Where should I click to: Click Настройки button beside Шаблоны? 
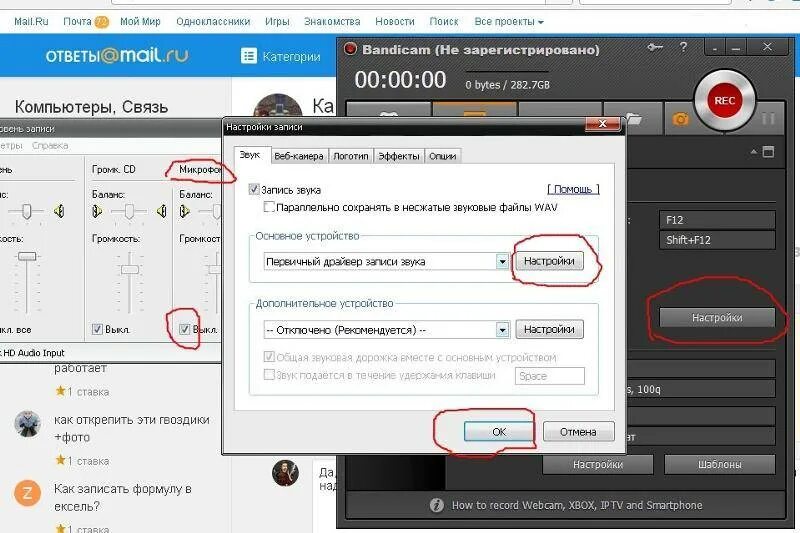coord(597,465)
